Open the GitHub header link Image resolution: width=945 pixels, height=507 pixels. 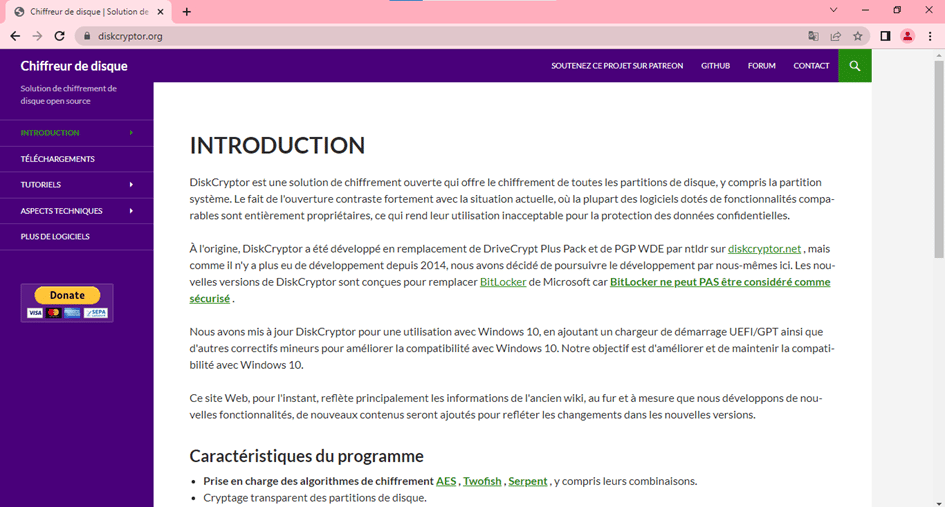coord(715,66)
